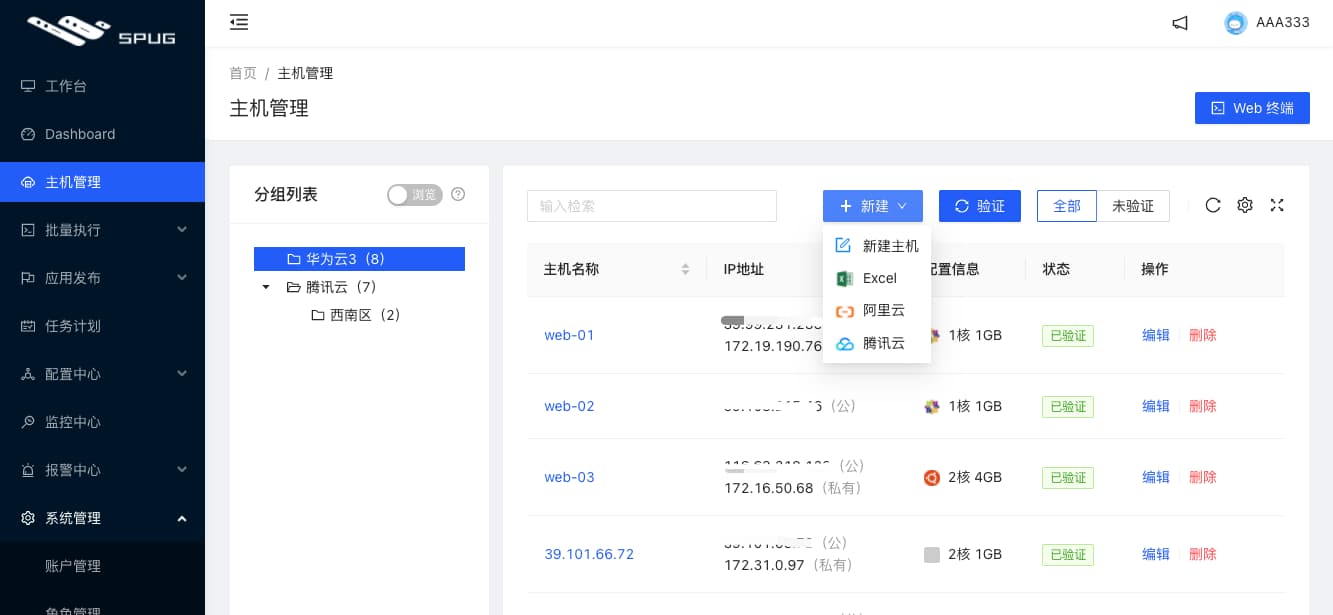
Task: Click the 输入检索 search field
Action: [652, 206]
